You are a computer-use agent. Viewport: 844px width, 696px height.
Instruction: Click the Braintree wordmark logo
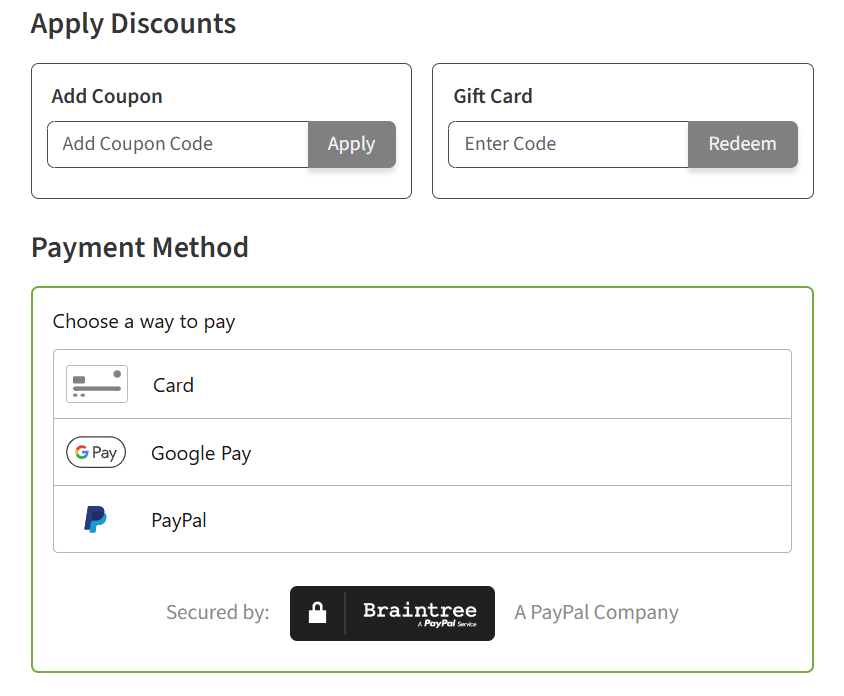point(420,609)
